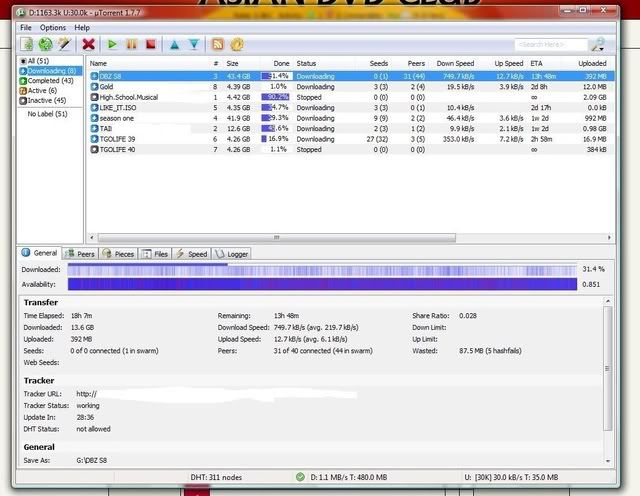Click the status icon of LIKE_IT.ISO

point(94,108)
